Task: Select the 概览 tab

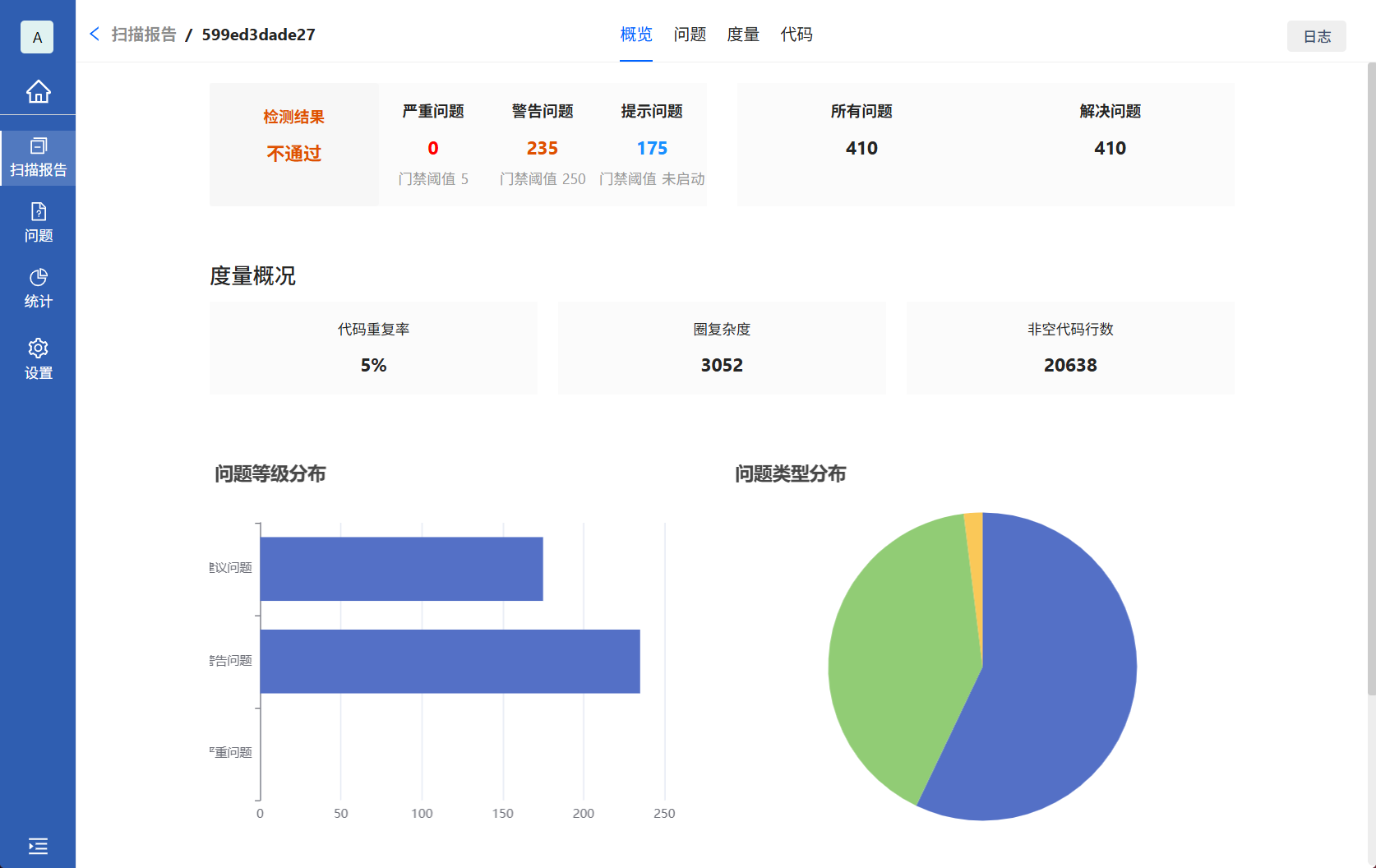Action: [636, 35]
